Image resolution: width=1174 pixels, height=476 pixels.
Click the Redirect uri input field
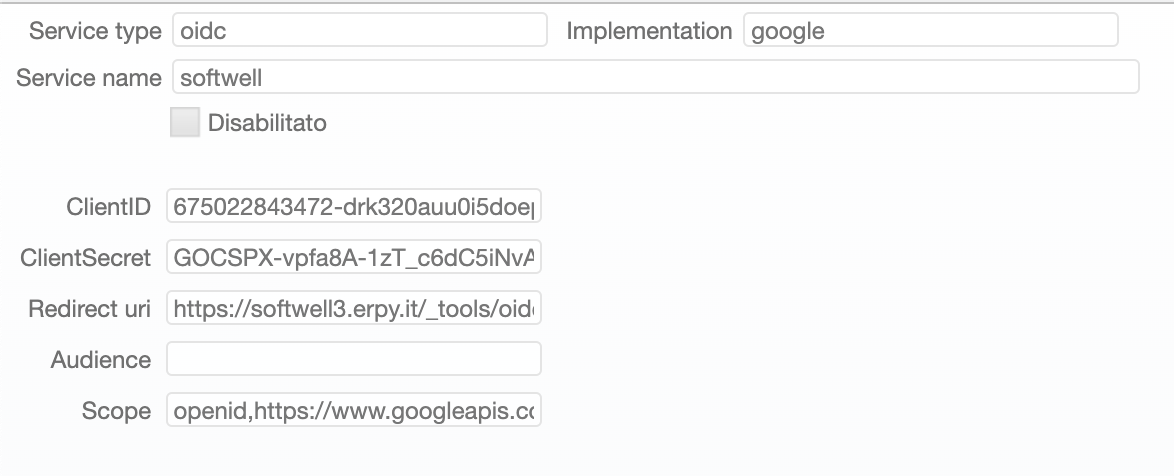click(x=354, y=309)
